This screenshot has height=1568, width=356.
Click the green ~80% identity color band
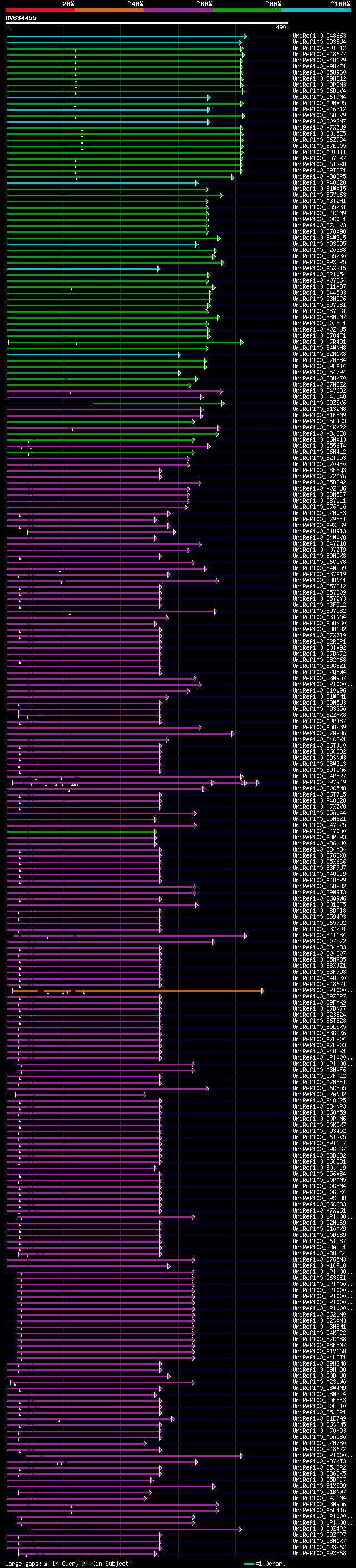[247, 10]
